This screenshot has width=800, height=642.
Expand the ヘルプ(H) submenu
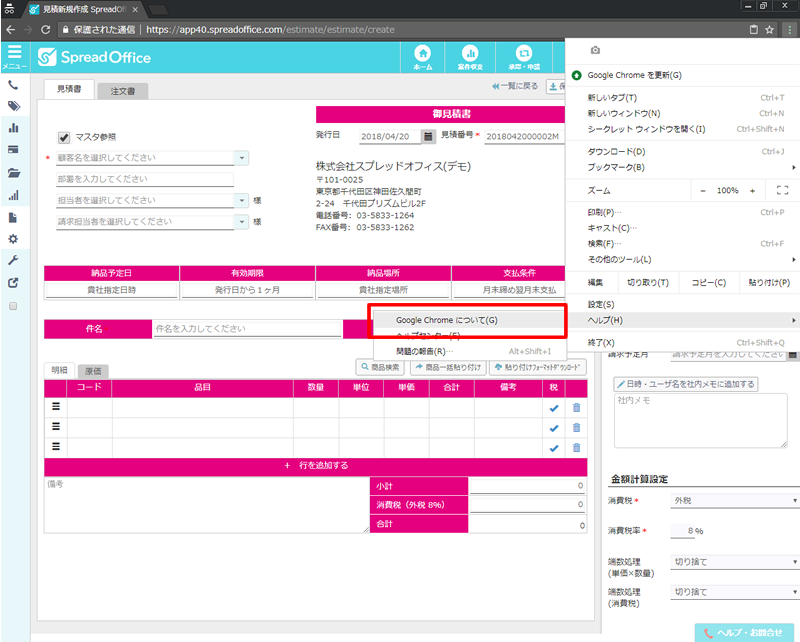(683, 320)
